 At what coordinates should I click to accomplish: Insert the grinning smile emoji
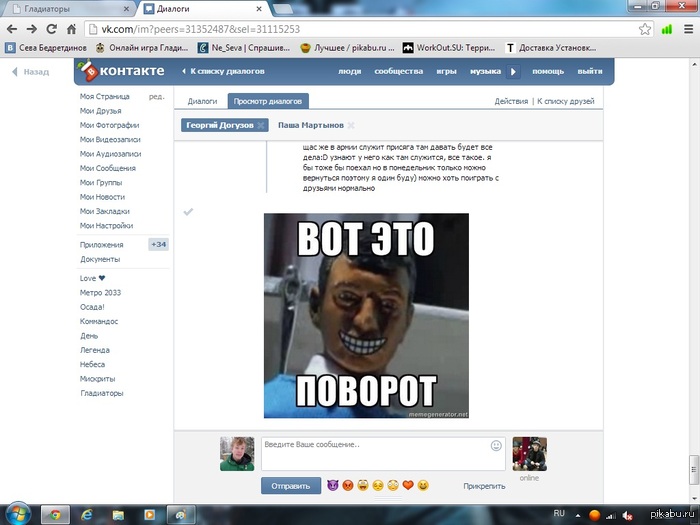[x=423, y=485]
